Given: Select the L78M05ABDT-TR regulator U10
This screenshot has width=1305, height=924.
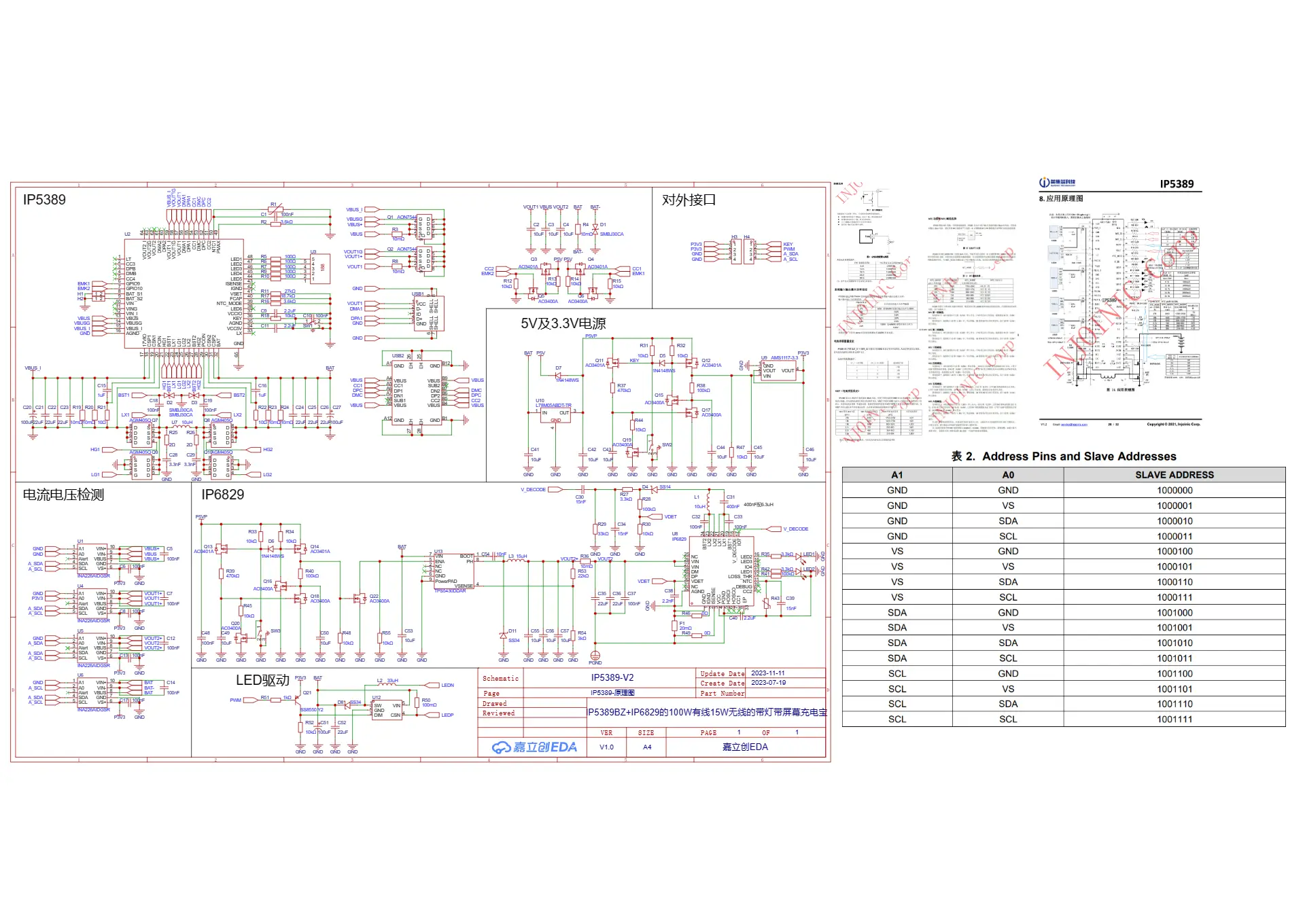Looking at the screenshot, I should [555, 414].
